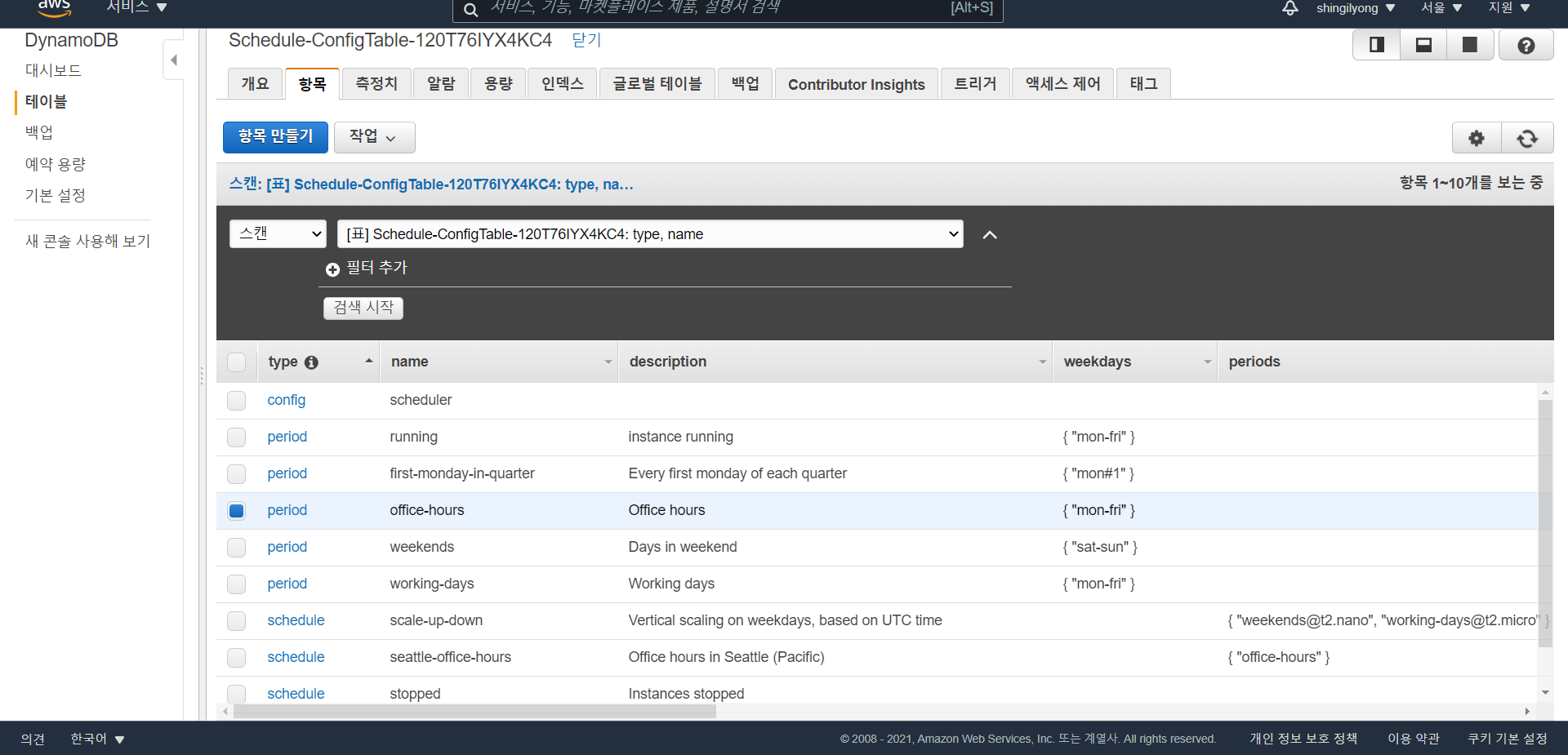Viewport: 1568px width, 755px height.
Task: Click the AWS logo icon
Action: [x=55, y=7]
